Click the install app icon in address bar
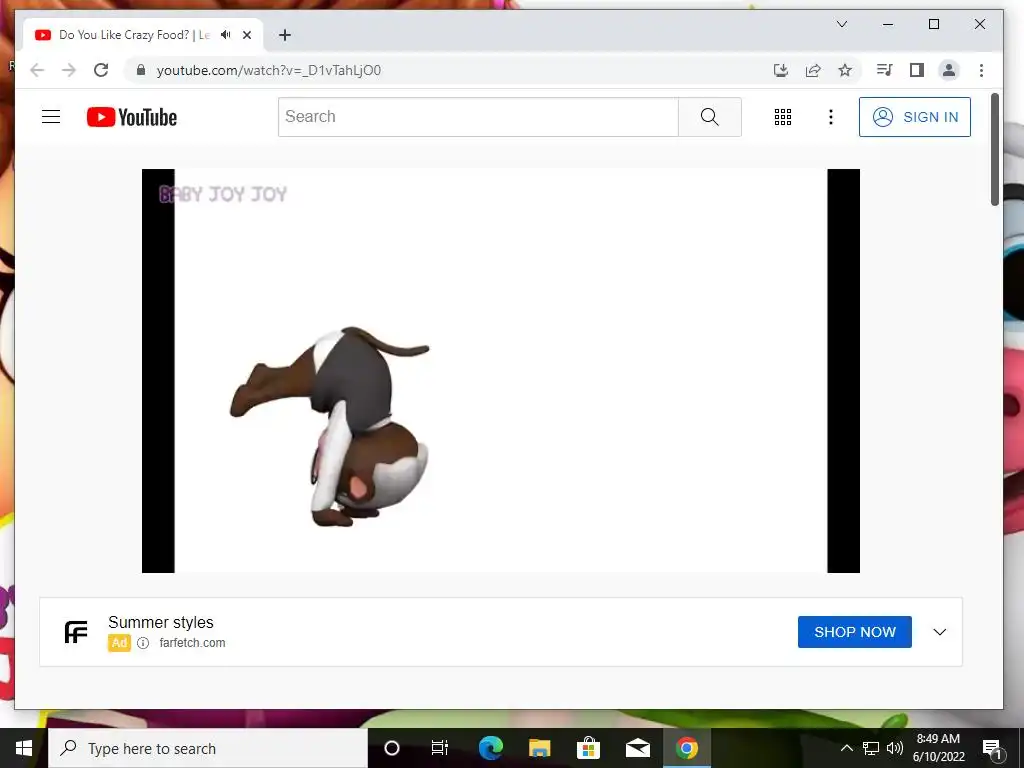Screen dimensions: 1024x768 [780, 70]
